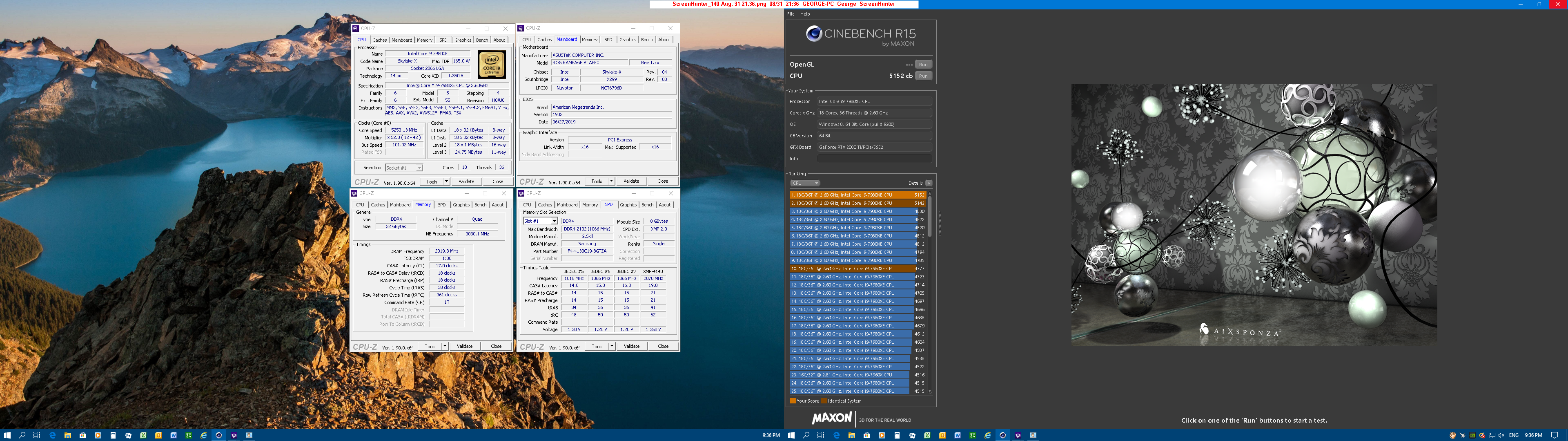Viewport: 1568px width, 441px height.
Task: Open the Help menu in Cinebench
Action: coord(805,14)
